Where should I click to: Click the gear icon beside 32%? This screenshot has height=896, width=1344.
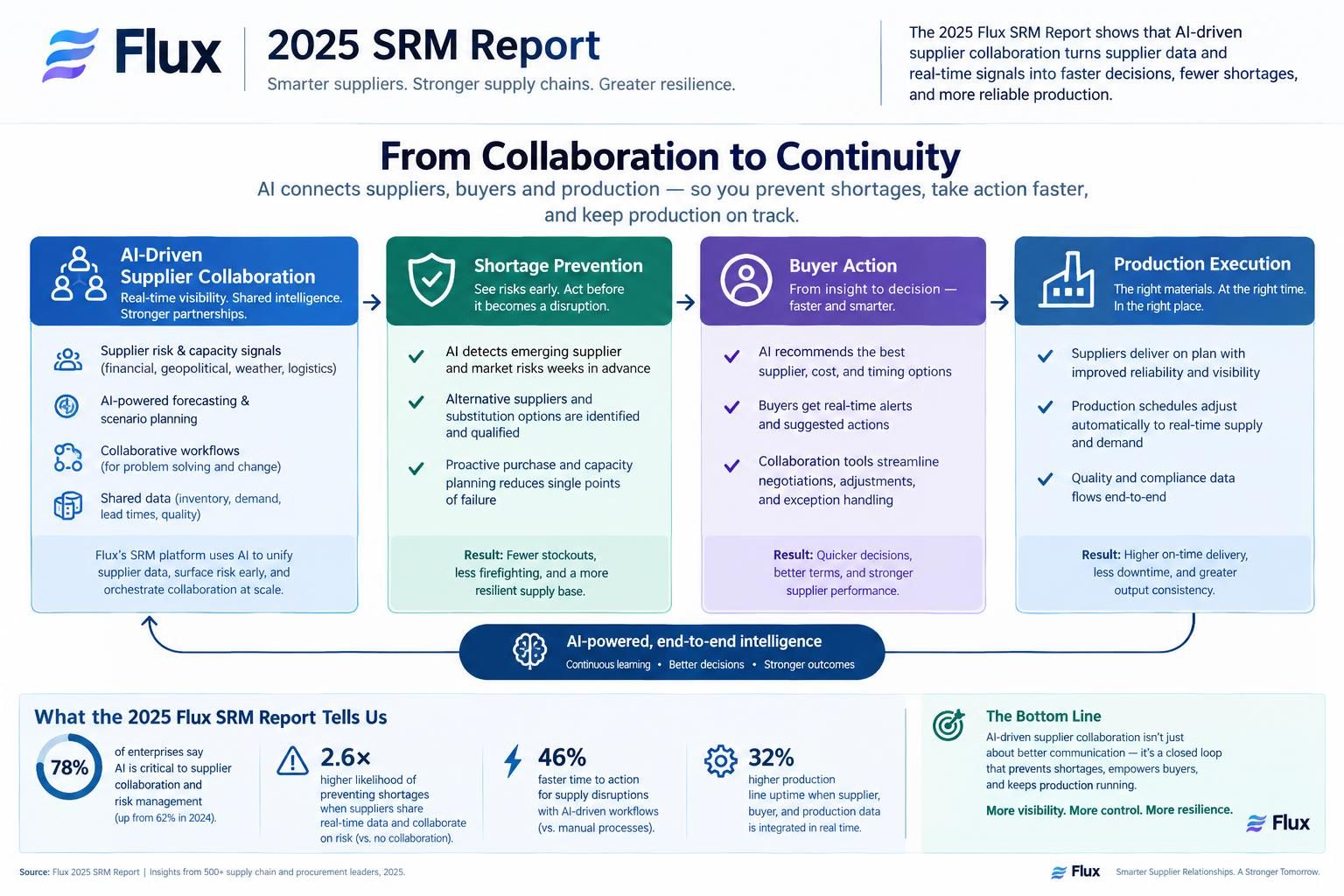tap(721, 761)
